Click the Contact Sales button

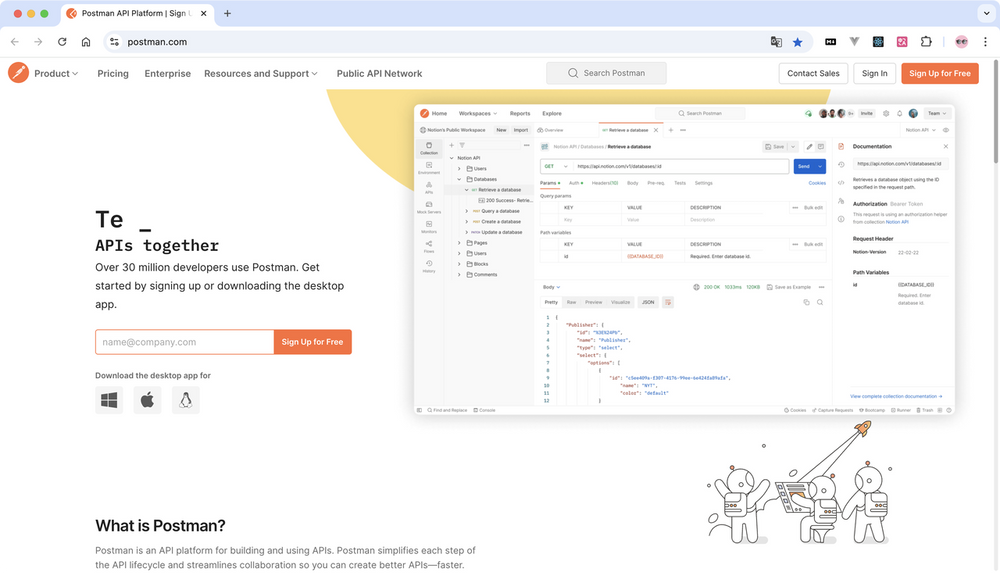coord(813,73)
